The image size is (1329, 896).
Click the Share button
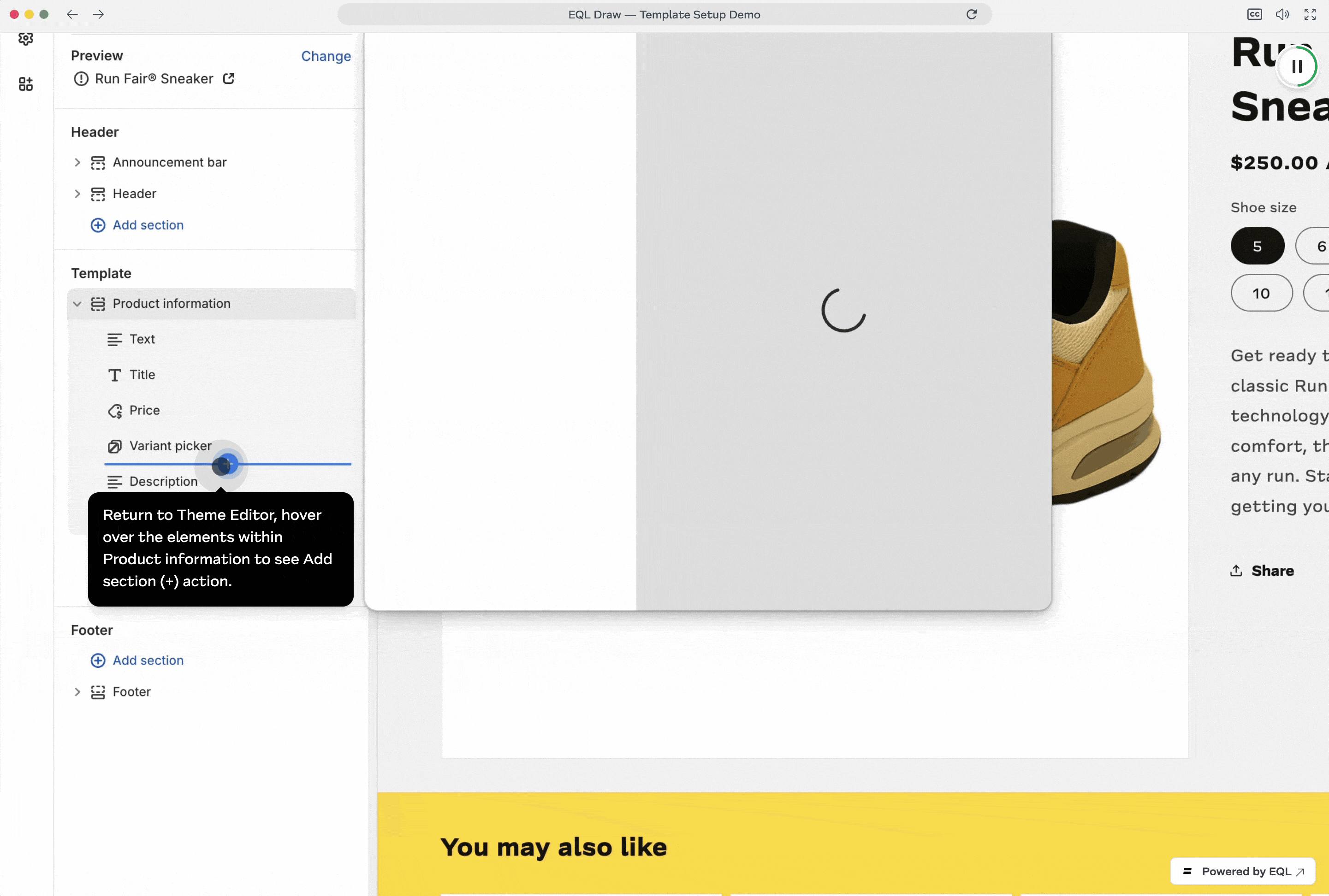(x=1262, y=571)
